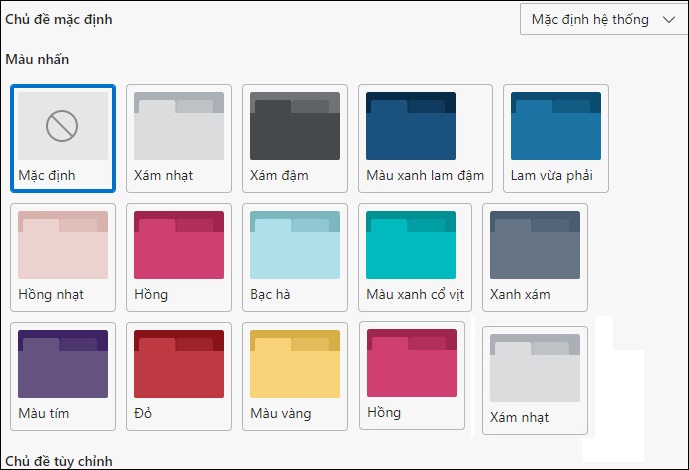Apply the Hồng nhạt accent color
Screen dimensions: 689x470
pyautogui.click(x=63, y=256)
